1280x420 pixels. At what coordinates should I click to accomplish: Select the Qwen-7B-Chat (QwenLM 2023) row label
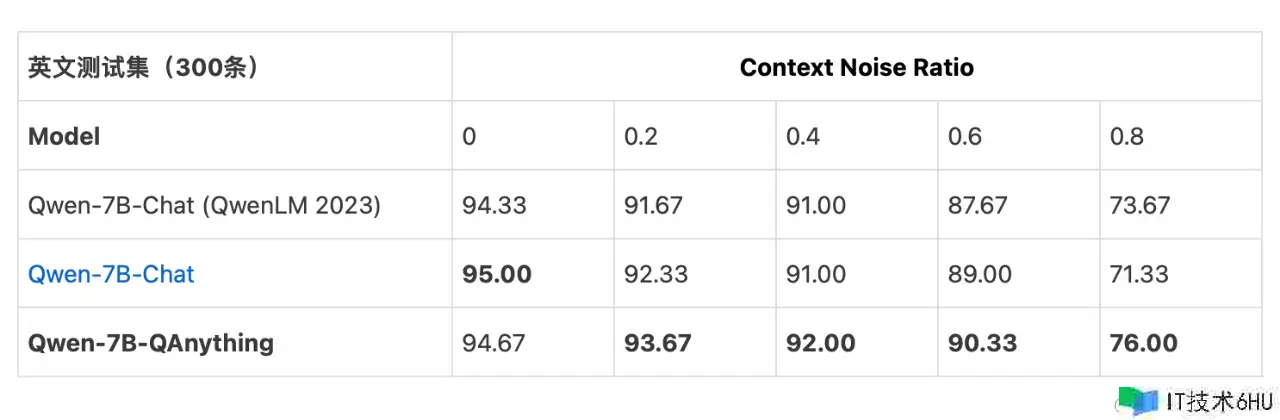204,205
